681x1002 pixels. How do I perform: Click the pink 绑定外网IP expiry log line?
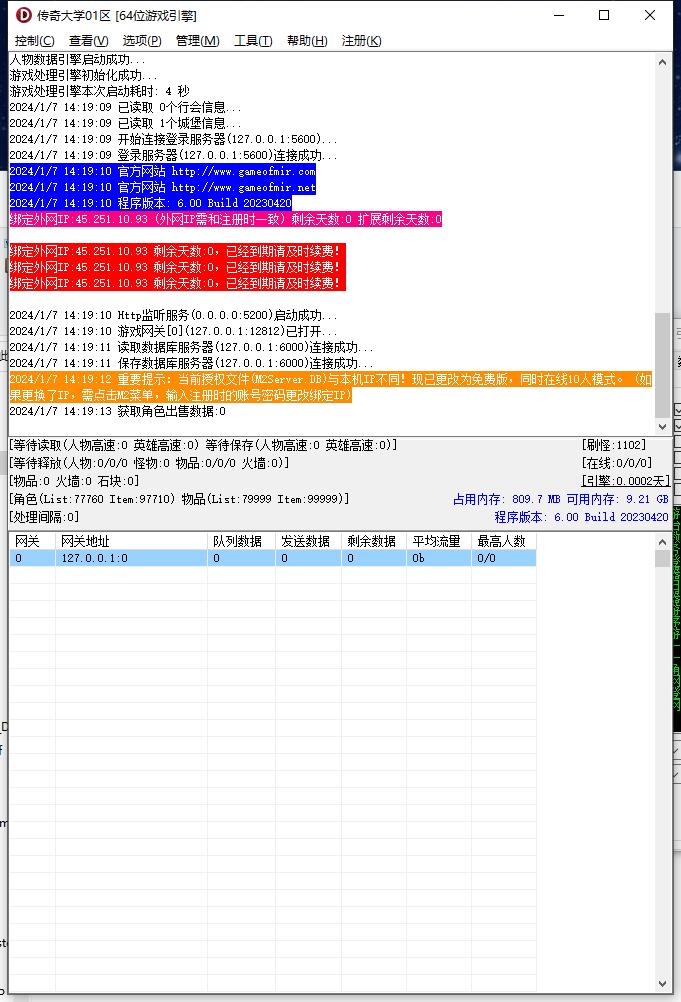click(226, 219)
